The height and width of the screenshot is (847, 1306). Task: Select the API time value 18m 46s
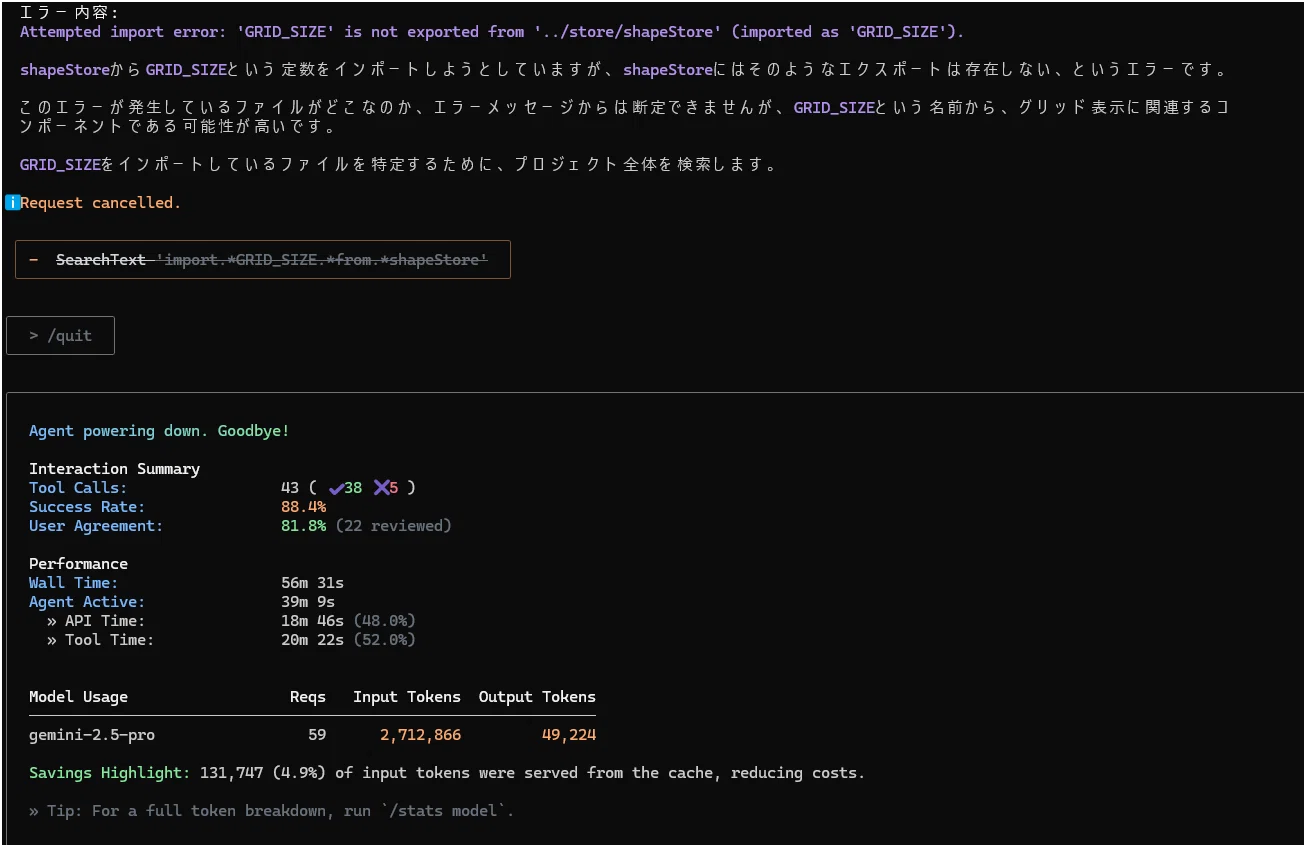pyautogui.click(x=312, y=621)
